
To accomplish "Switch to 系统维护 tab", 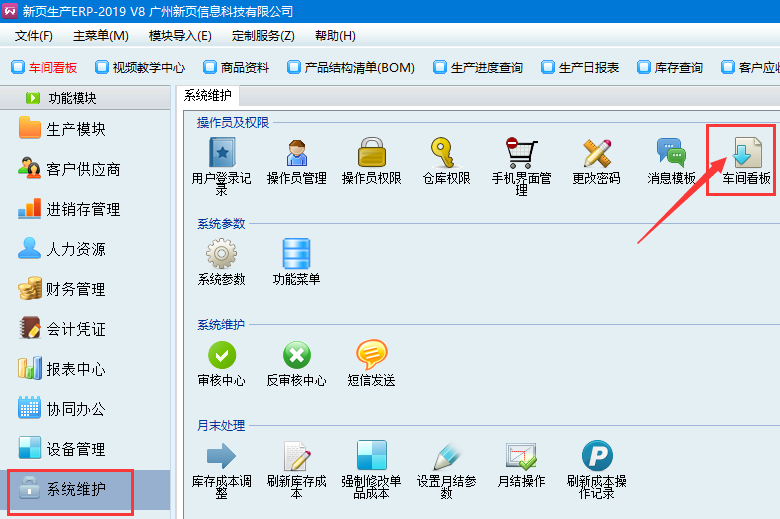I will pyautogui.click(x=207, y=95).
